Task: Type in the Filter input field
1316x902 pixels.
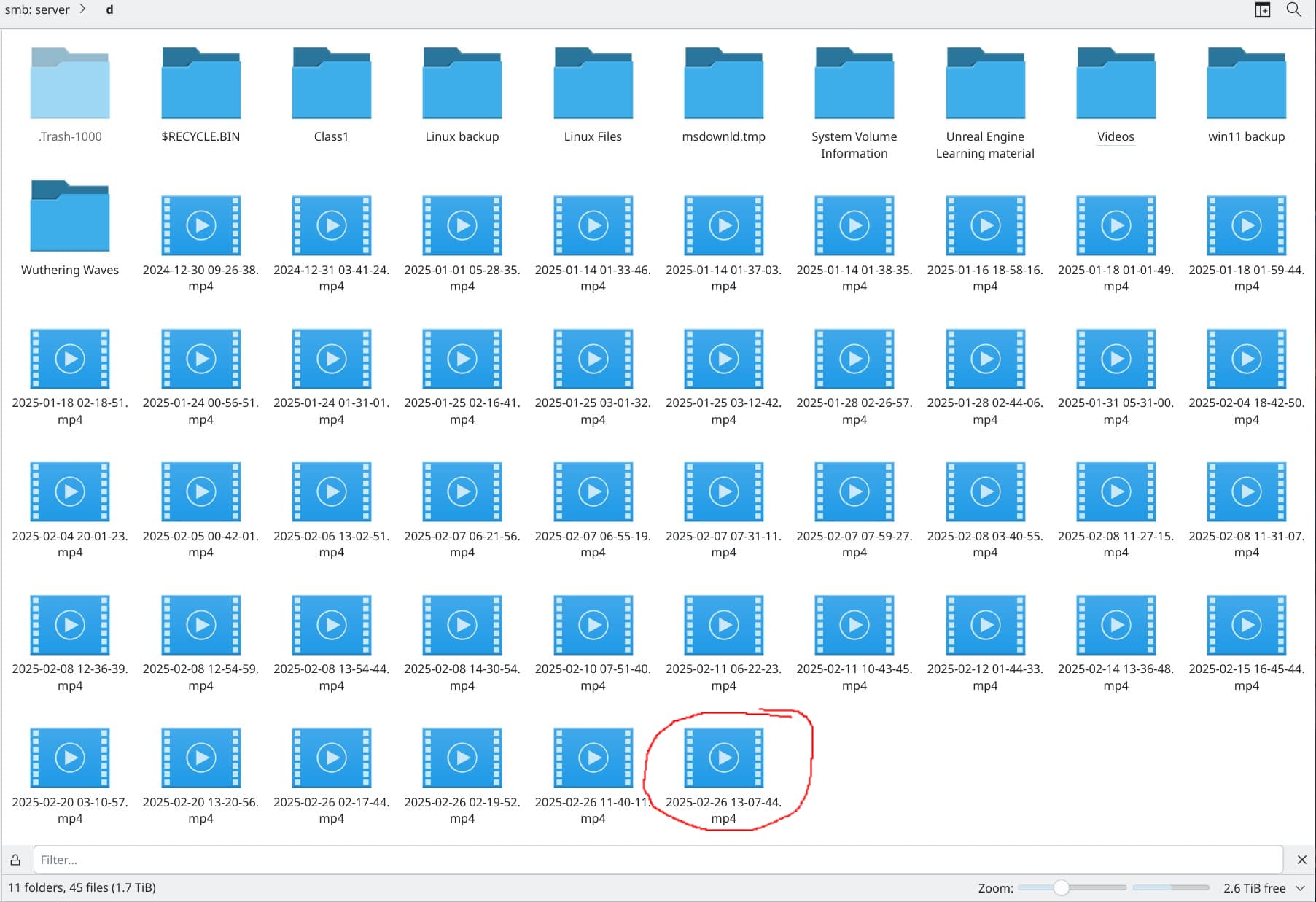Action: click(656, 860)
